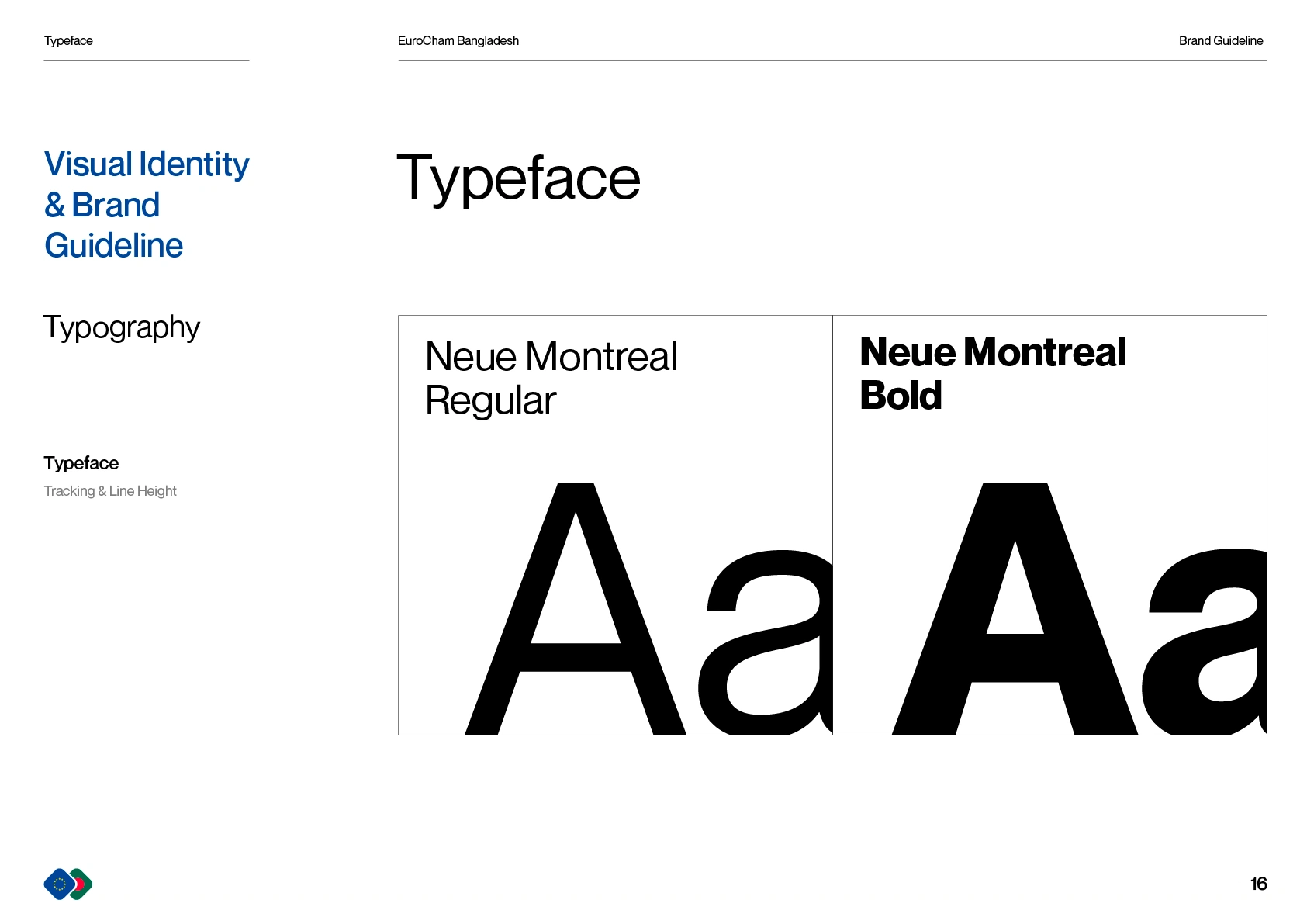Click the Brand Guideline header text
The height and width of the screenshot is (924, 1307).
click(1220, 41)
